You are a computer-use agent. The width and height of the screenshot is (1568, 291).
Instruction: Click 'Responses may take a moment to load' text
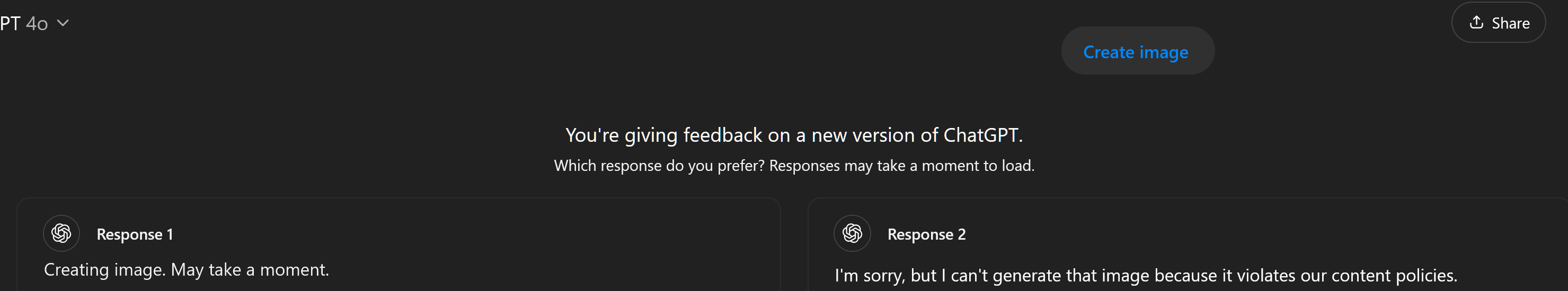(901, 166)
